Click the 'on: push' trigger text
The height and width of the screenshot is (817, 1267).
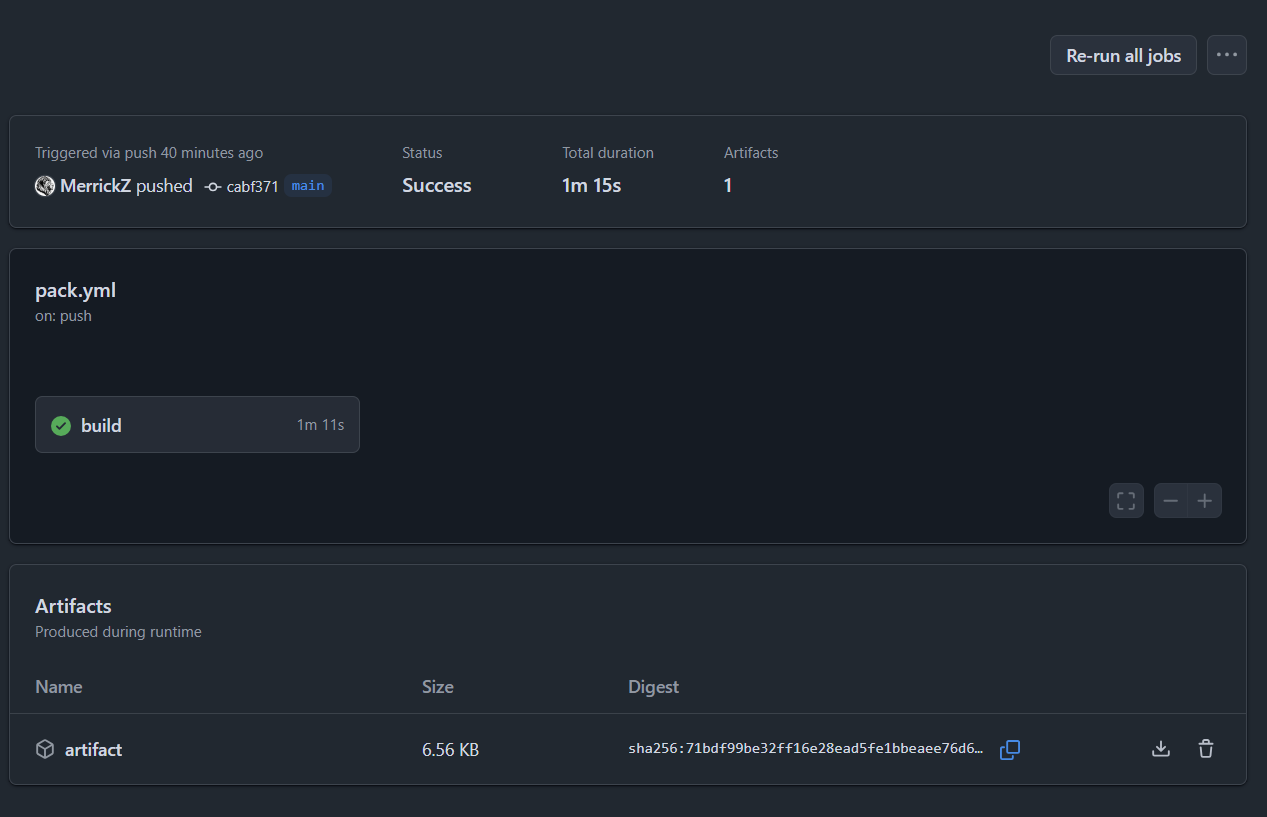tap(63, 316)
